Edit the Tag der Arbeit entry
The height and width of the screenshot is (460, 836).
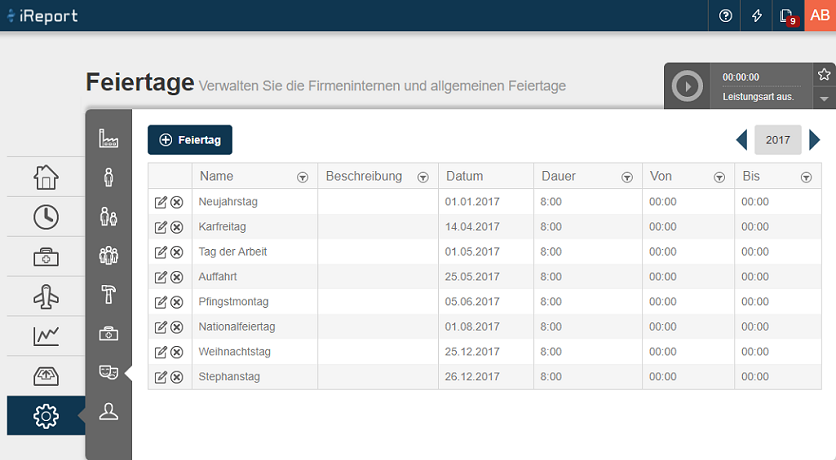click(160, 252)
